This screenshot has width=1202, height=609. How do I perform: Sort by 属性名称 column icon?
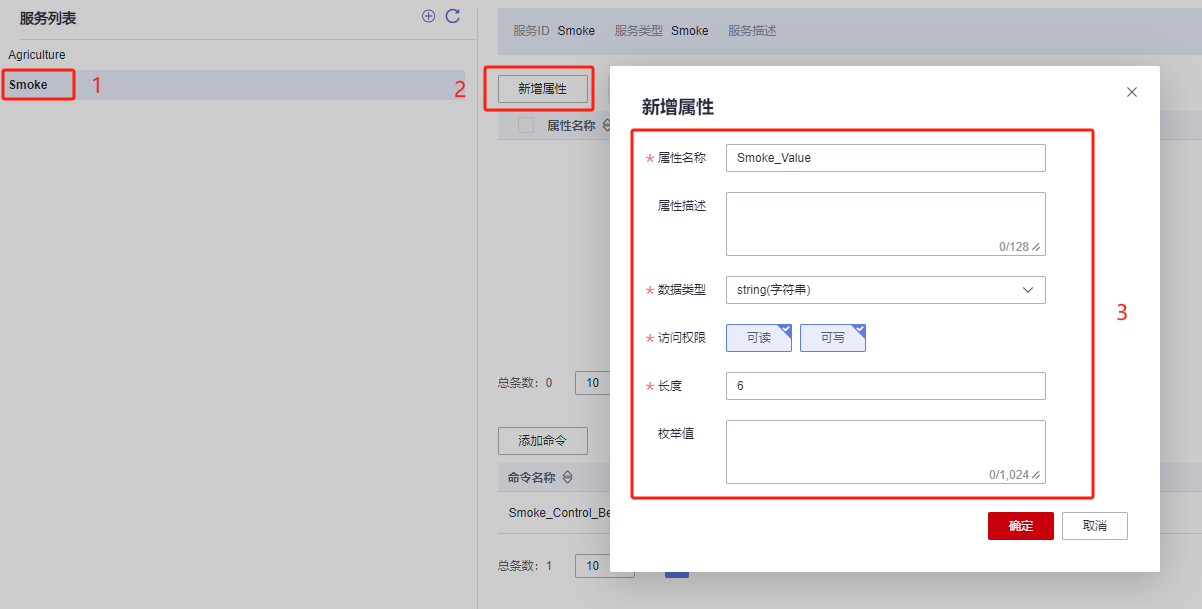(x=605, y=126)
